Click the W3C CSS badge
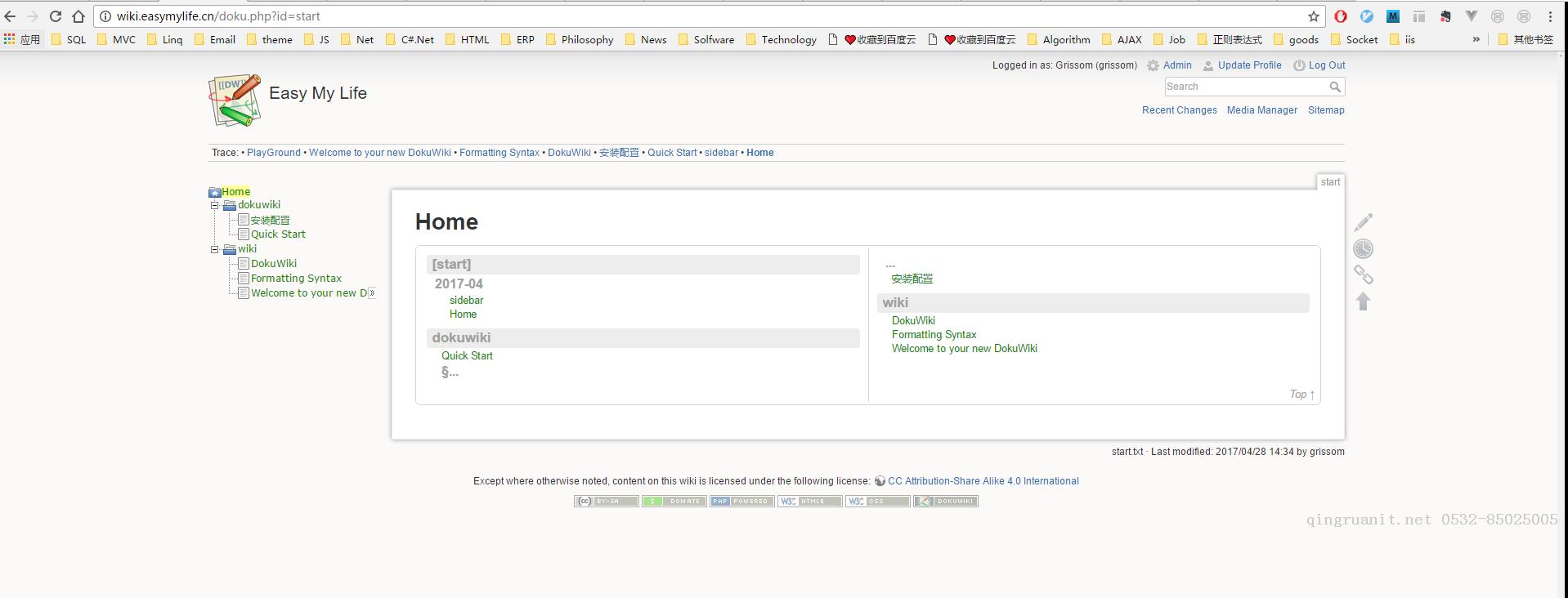 coord(878,502)
